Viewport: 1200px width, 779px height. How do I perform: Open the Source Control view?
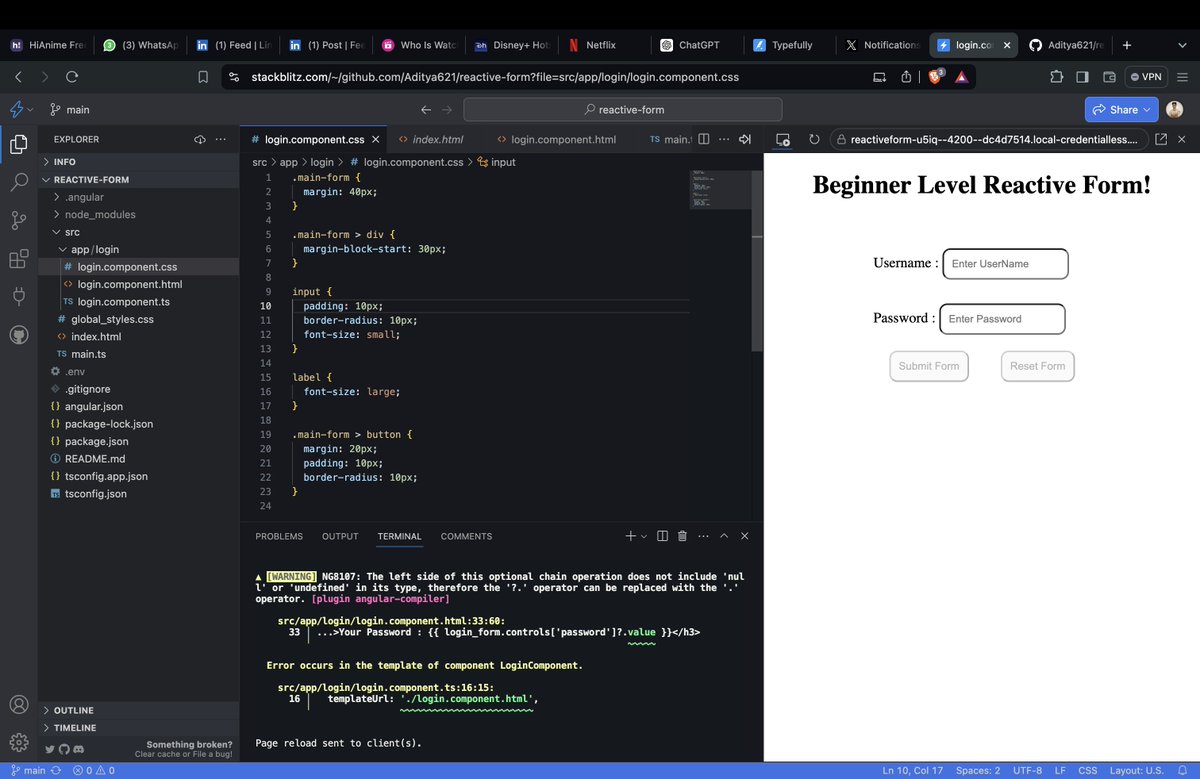[x=19, y=220]
